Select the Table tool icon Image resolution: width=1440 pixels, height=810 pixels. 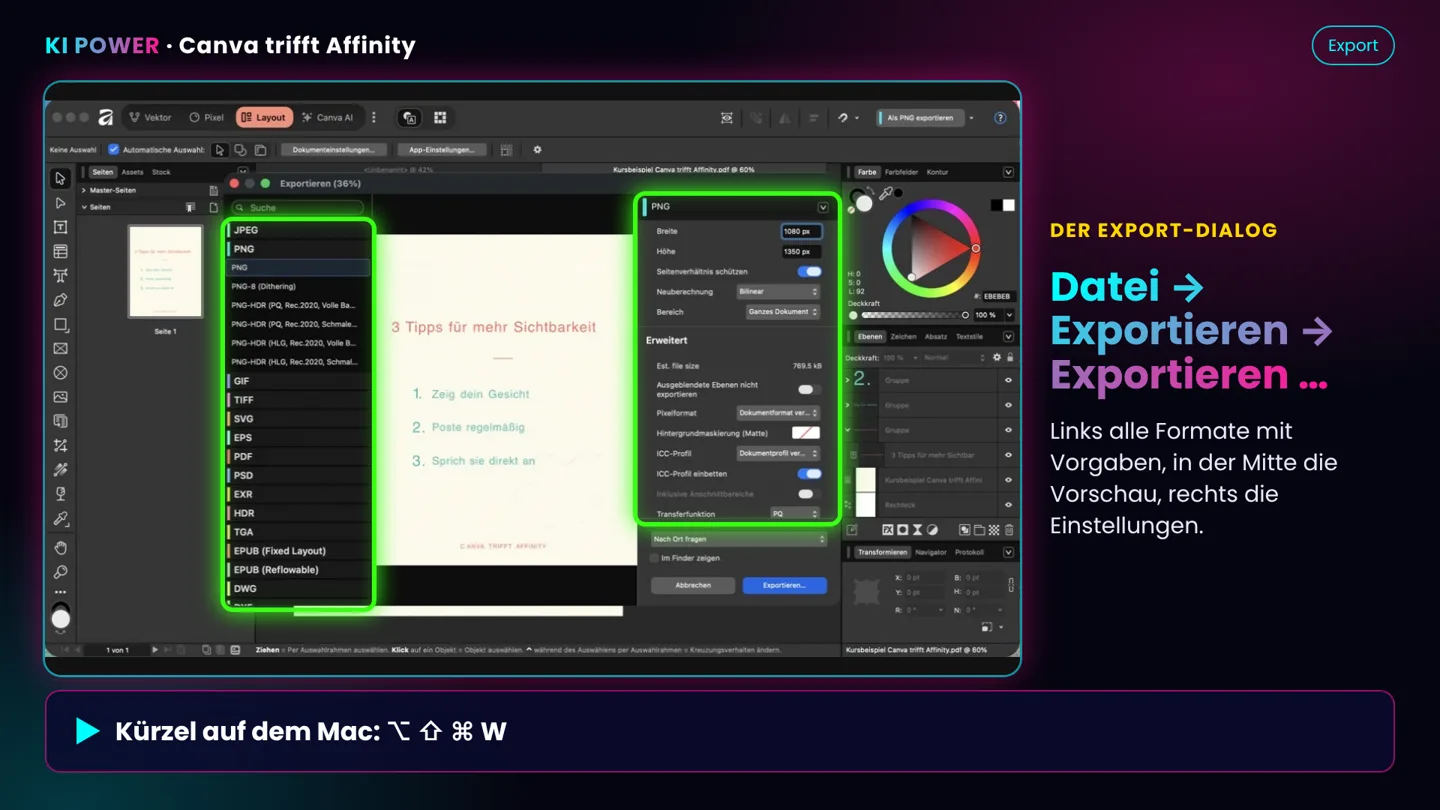[61, 251]
